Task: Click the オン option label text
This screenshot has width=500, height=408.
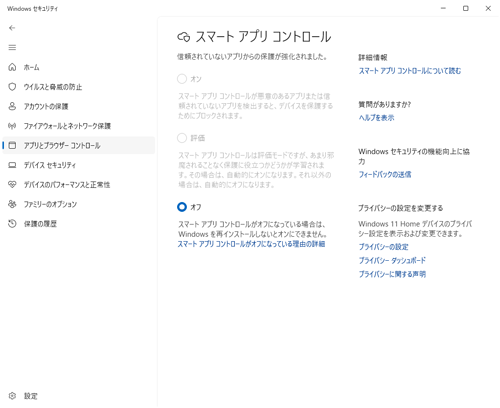Action: (x=196, y=79)
